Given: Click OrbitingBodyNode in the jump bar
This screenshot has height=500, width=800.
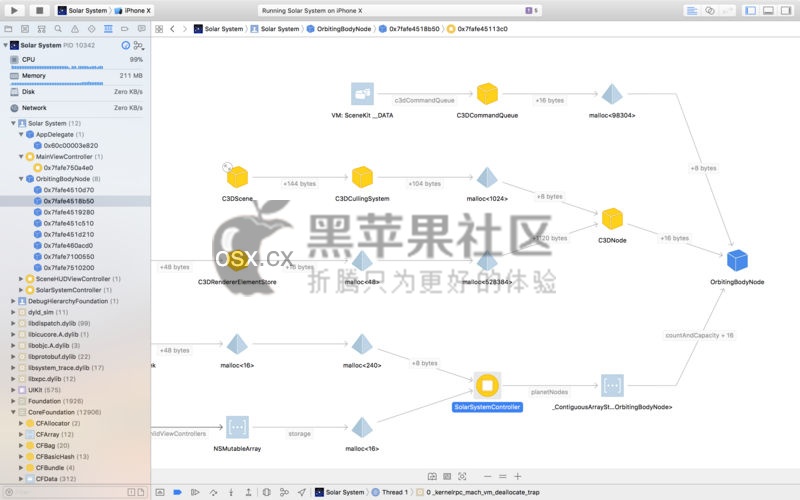Looking at the screenshot, I should pyautogui.click(x=339, y=29).
